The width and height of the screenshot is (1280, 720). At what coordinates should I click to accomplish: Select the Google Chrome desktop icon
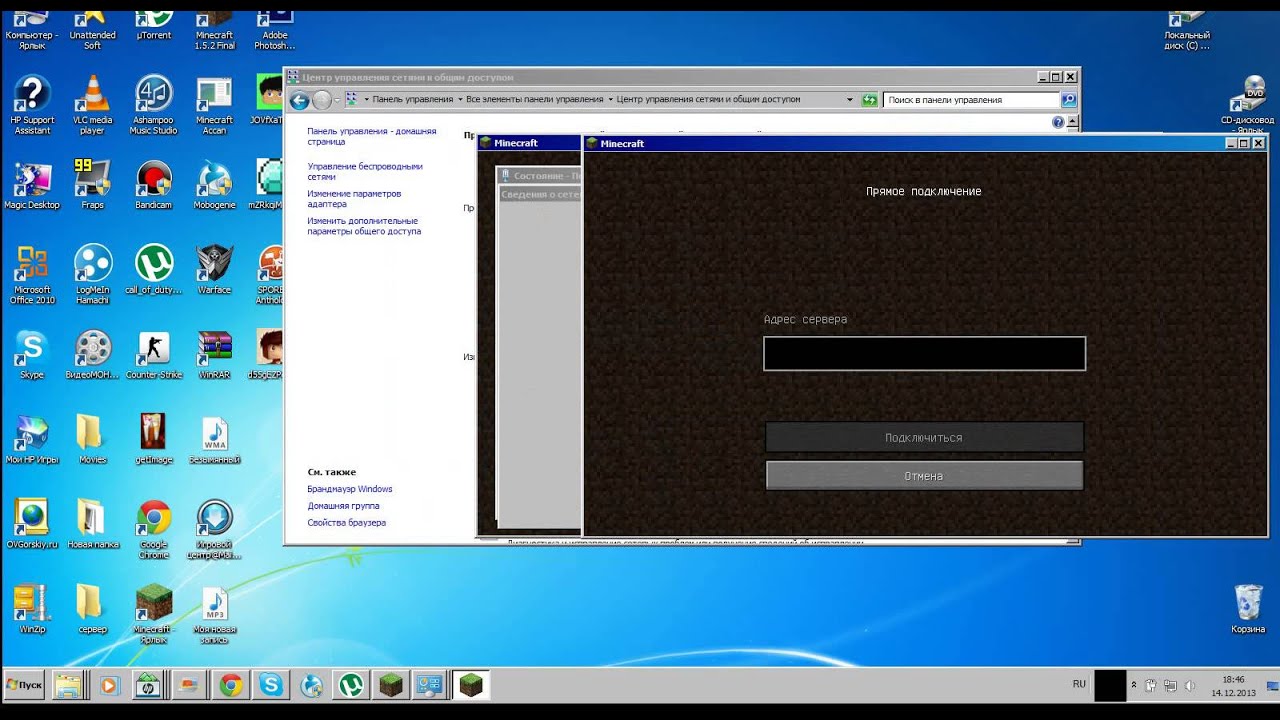click(154, 530)
